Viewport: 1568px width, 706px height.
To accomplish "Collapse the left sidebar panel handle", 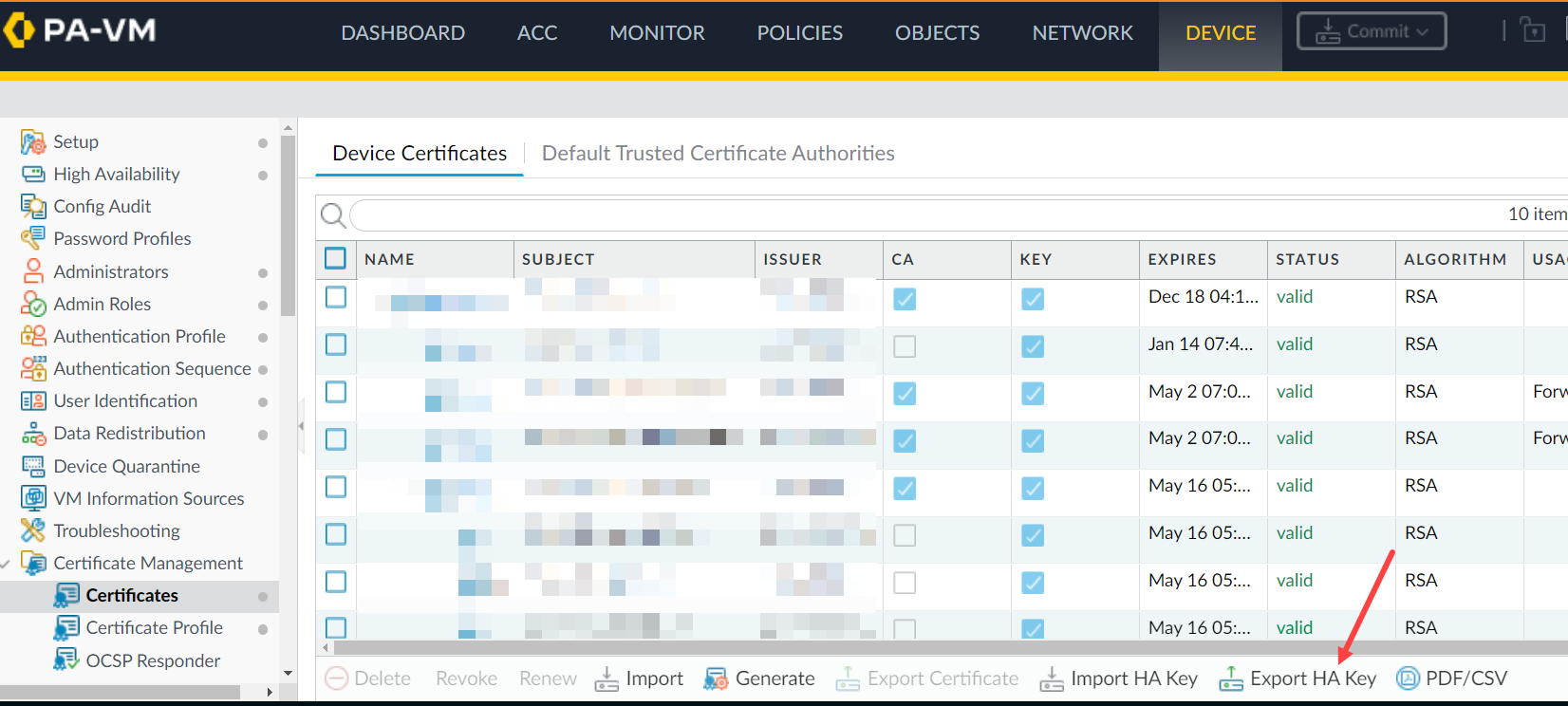I will tap(301, 426).
